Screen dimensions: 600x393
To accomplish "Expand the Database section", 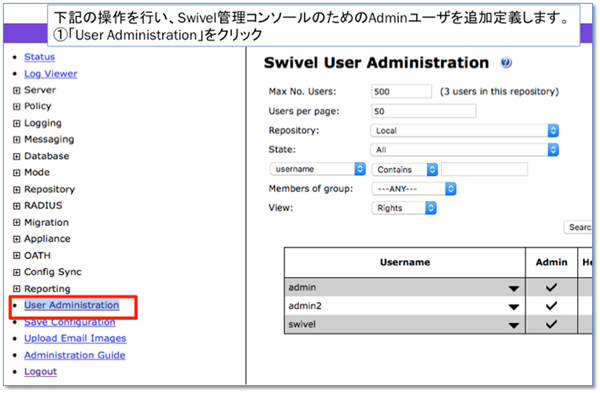I will 16,156.
